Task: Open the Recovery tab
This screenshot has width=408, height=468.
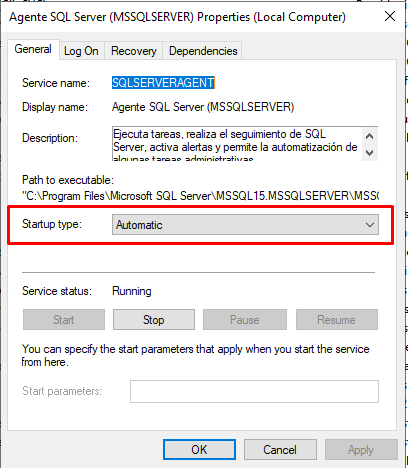Action: coord(134,51)
